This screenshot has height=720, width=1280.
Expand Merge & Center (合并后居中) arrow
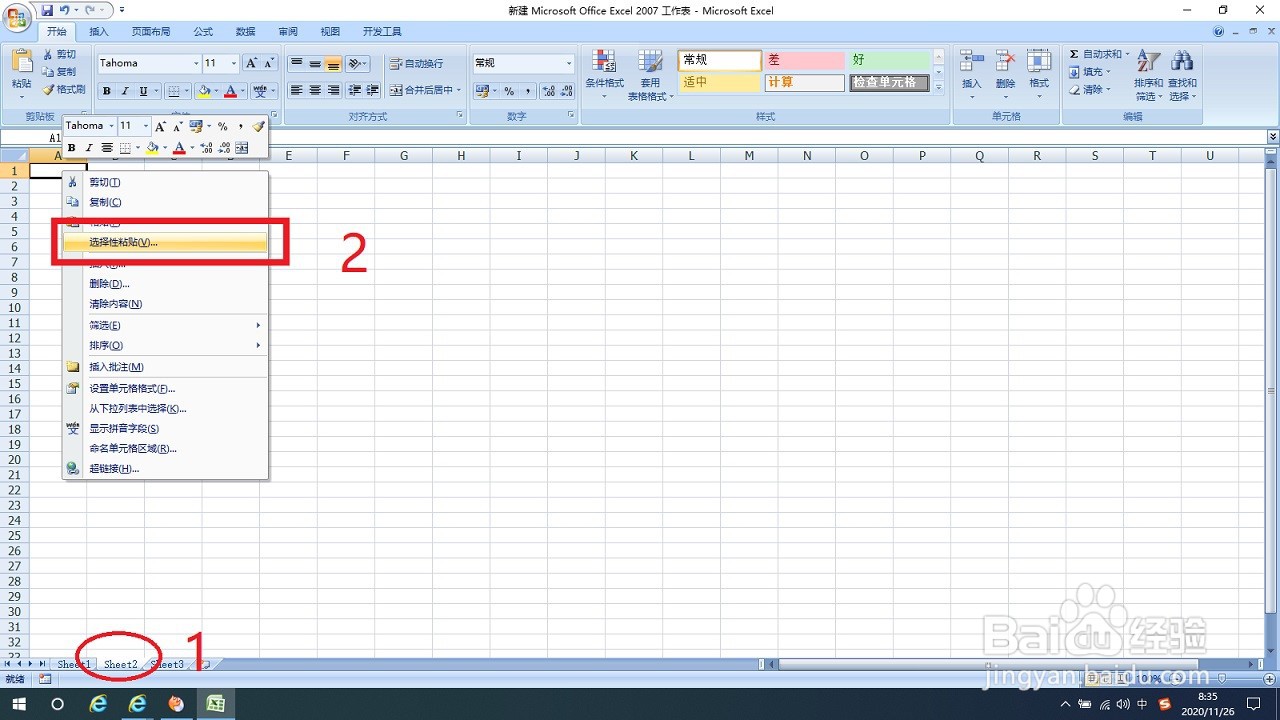tap(459, 90)
